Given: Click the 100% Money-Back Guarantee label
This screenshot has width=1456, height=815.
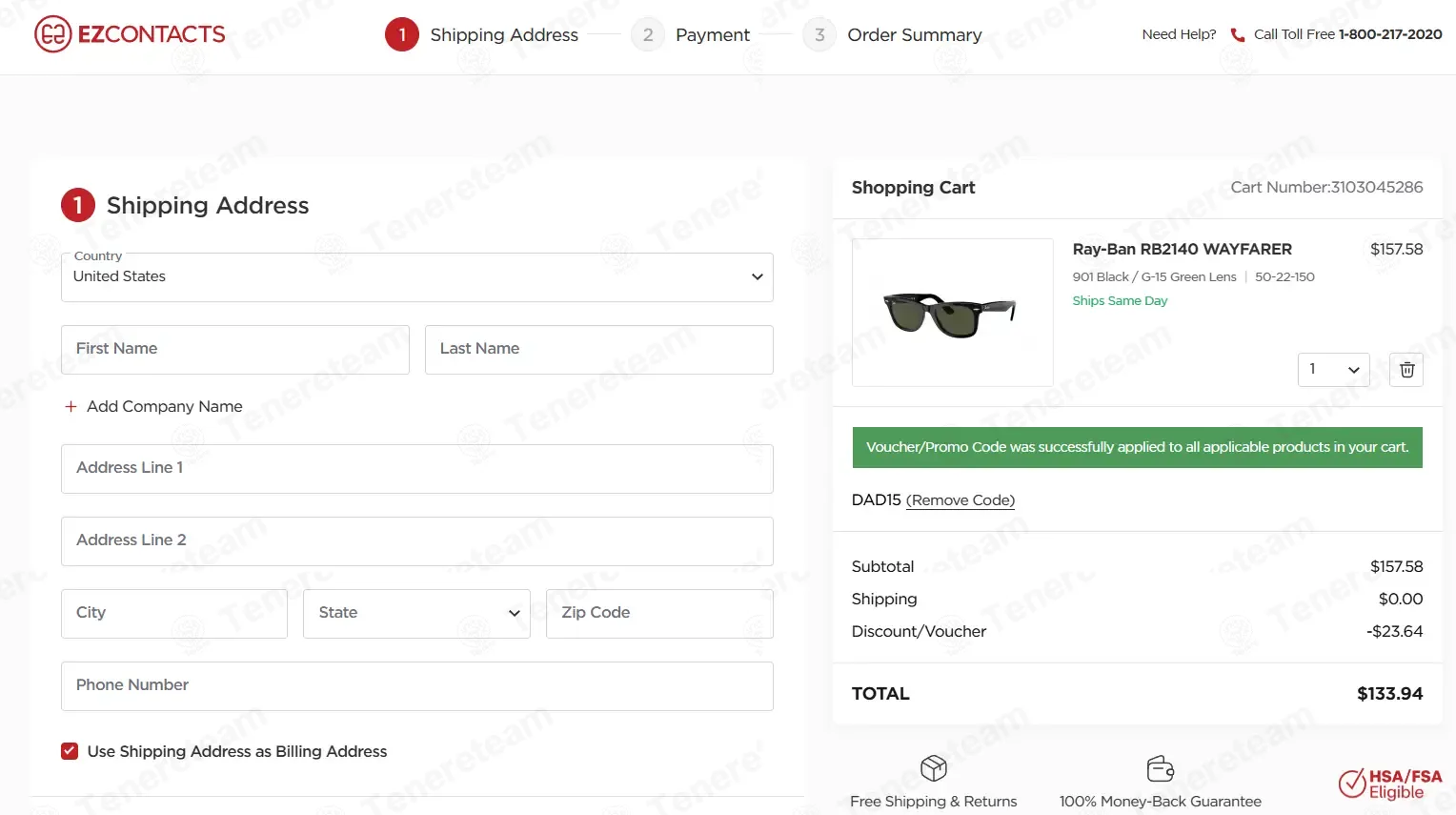Looking at the screenshot, I should tap(1161, 802).
